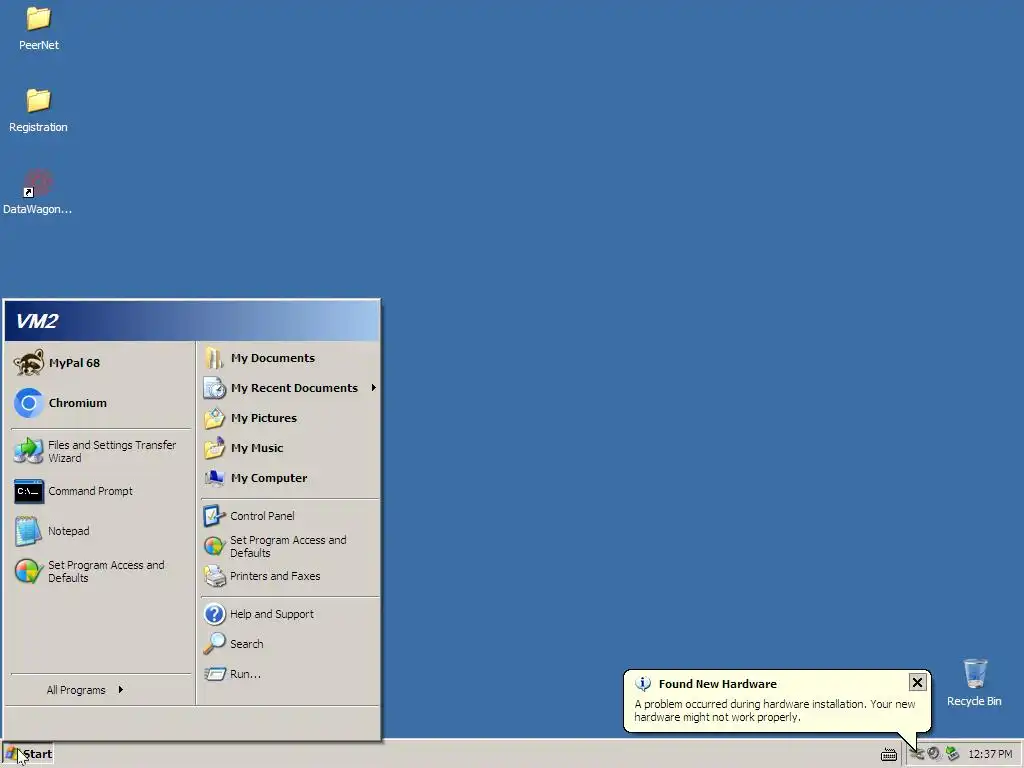
Task: Click the hardware installation tray icon
Action: (x=918, y=754)
